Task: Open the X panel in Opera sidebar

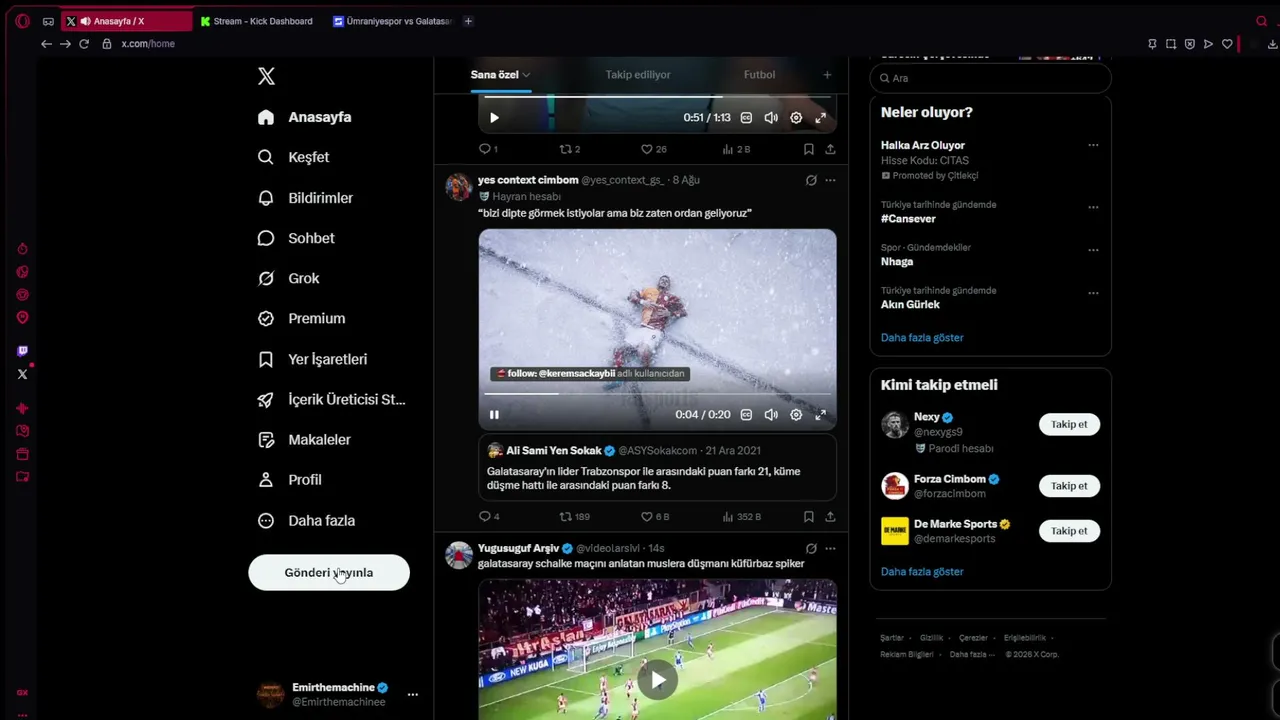Action: (23, 375)
